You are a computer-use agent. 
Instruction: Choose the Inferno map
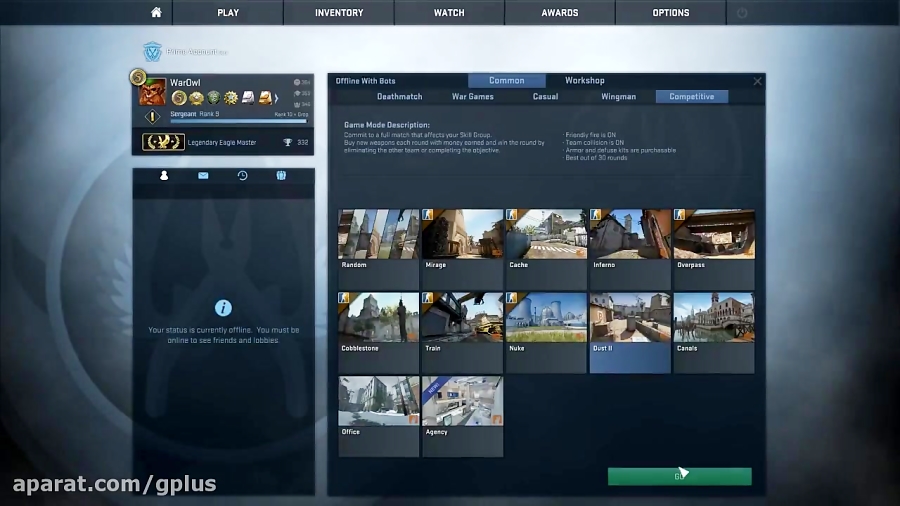630,250
